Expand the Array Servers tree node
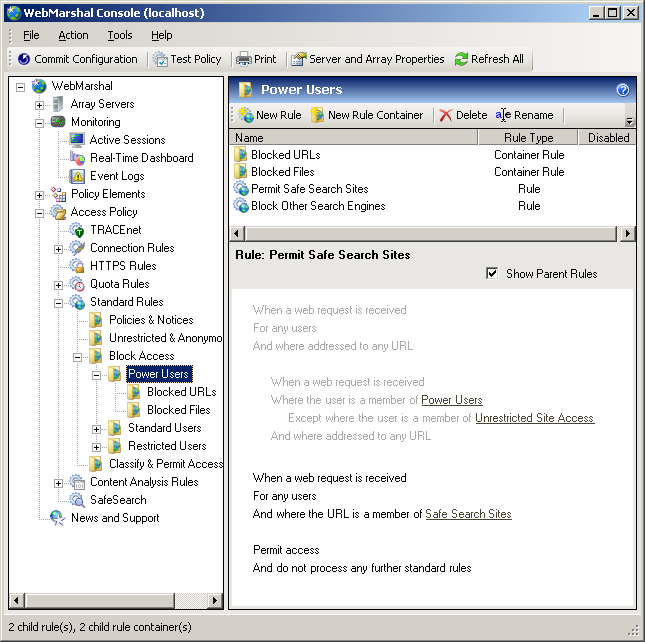 point(40,104)
